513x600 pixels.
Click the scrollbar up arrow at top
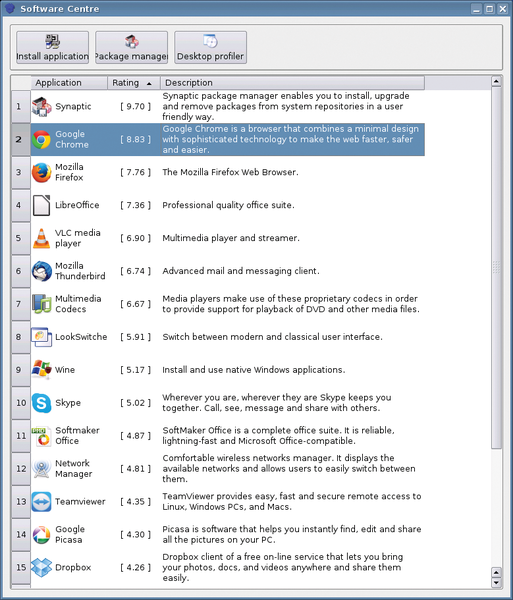pos(496,81)
